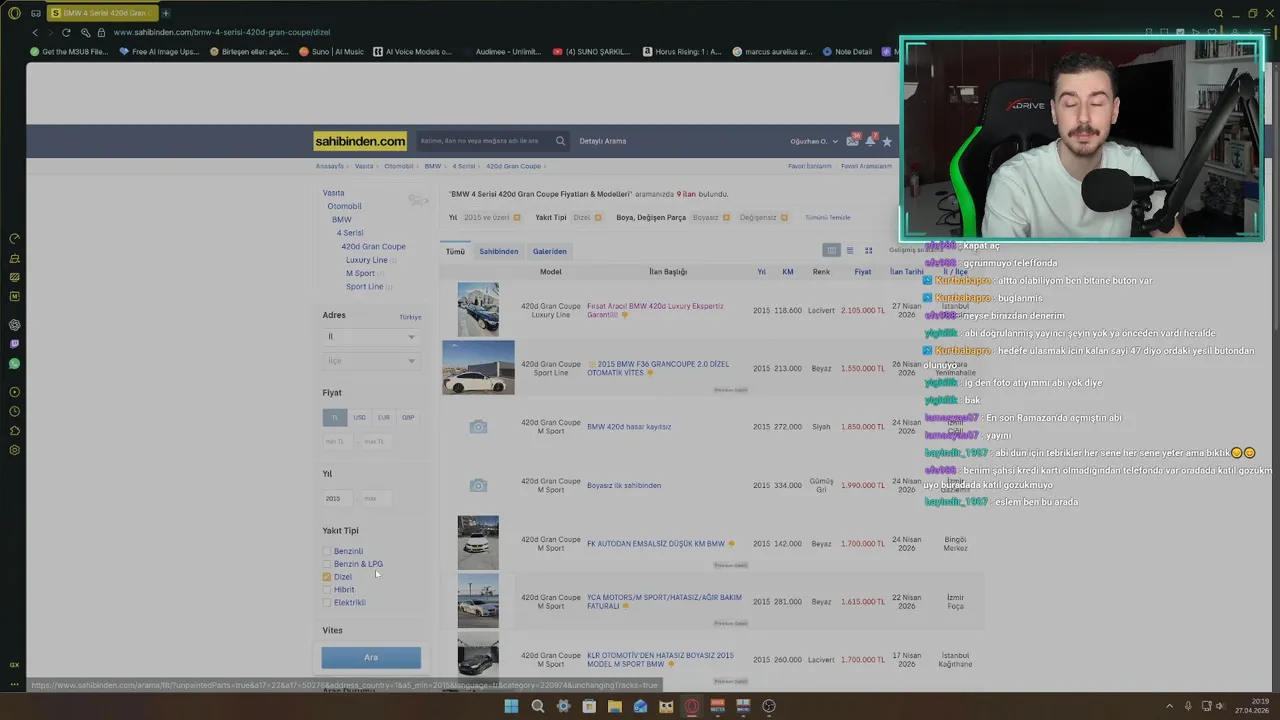Open browser search icon at top right

tap(1218, 13)
